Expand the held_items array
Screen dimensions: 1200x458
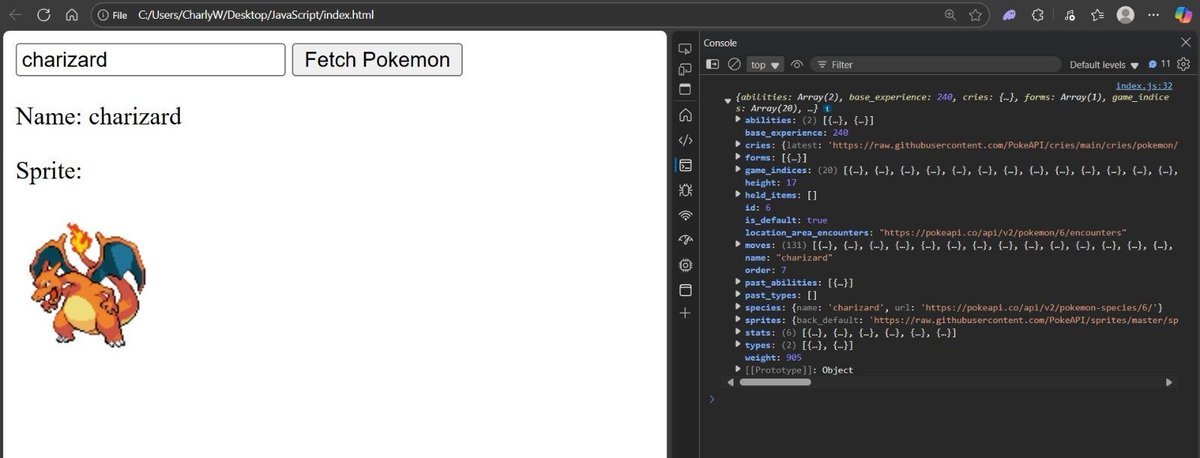coord(738,195)
